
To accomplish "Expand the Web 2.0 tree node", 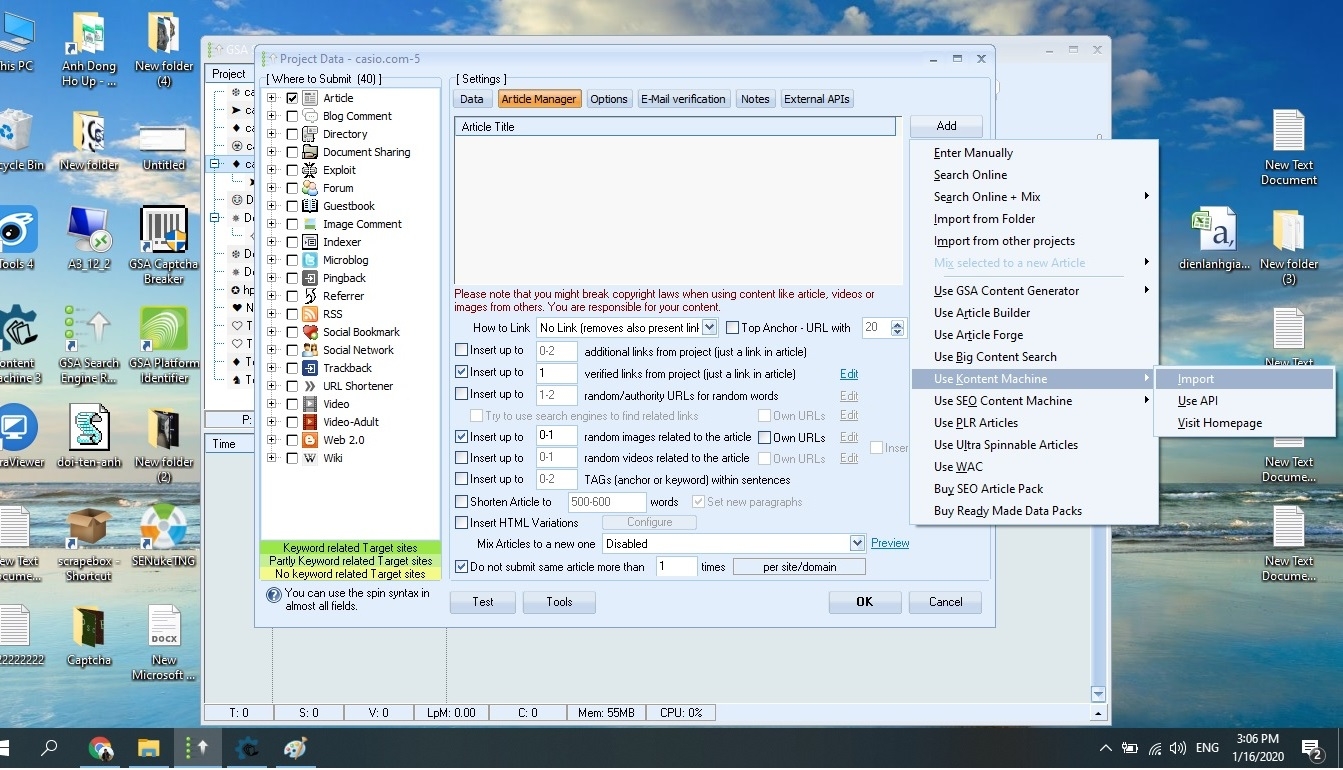I will coord(272,440).
